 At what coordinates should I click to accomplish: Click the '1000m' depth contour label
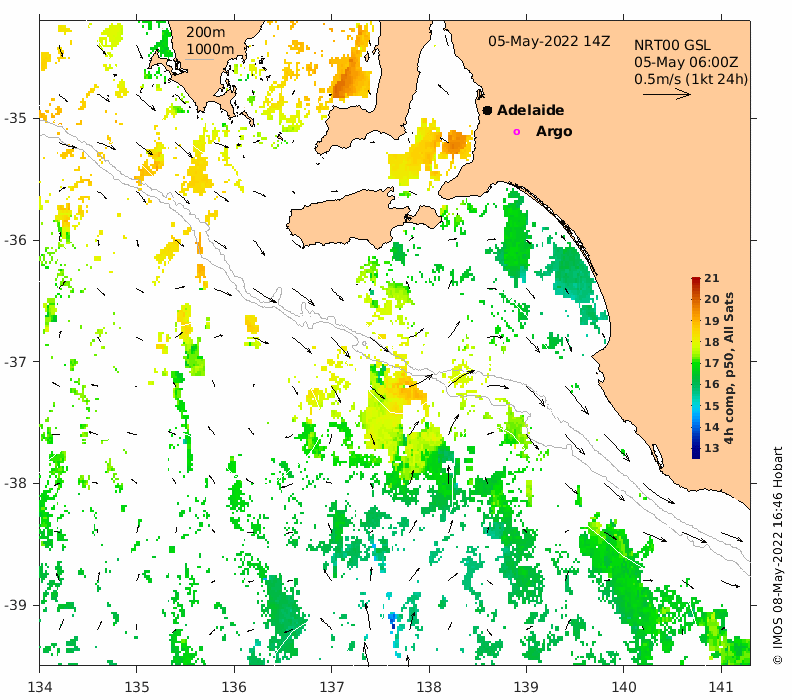(210, 49)
